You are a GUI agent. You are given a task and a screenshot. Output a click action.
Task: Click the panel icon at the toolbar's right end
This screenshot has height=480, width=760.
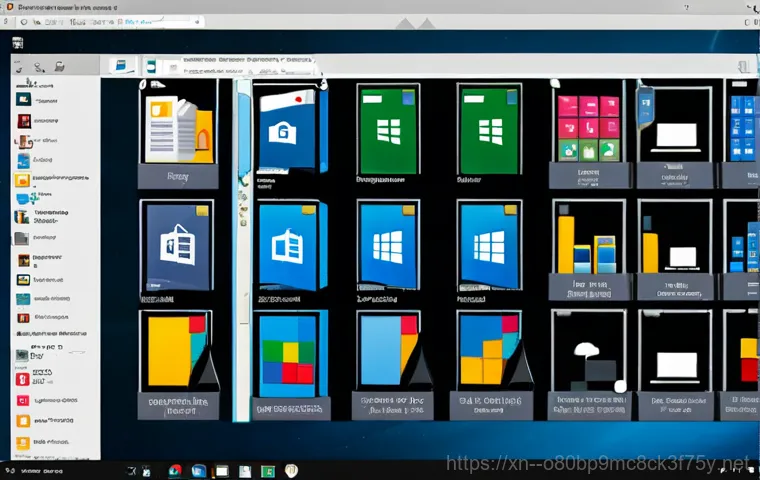coord(744,66)
